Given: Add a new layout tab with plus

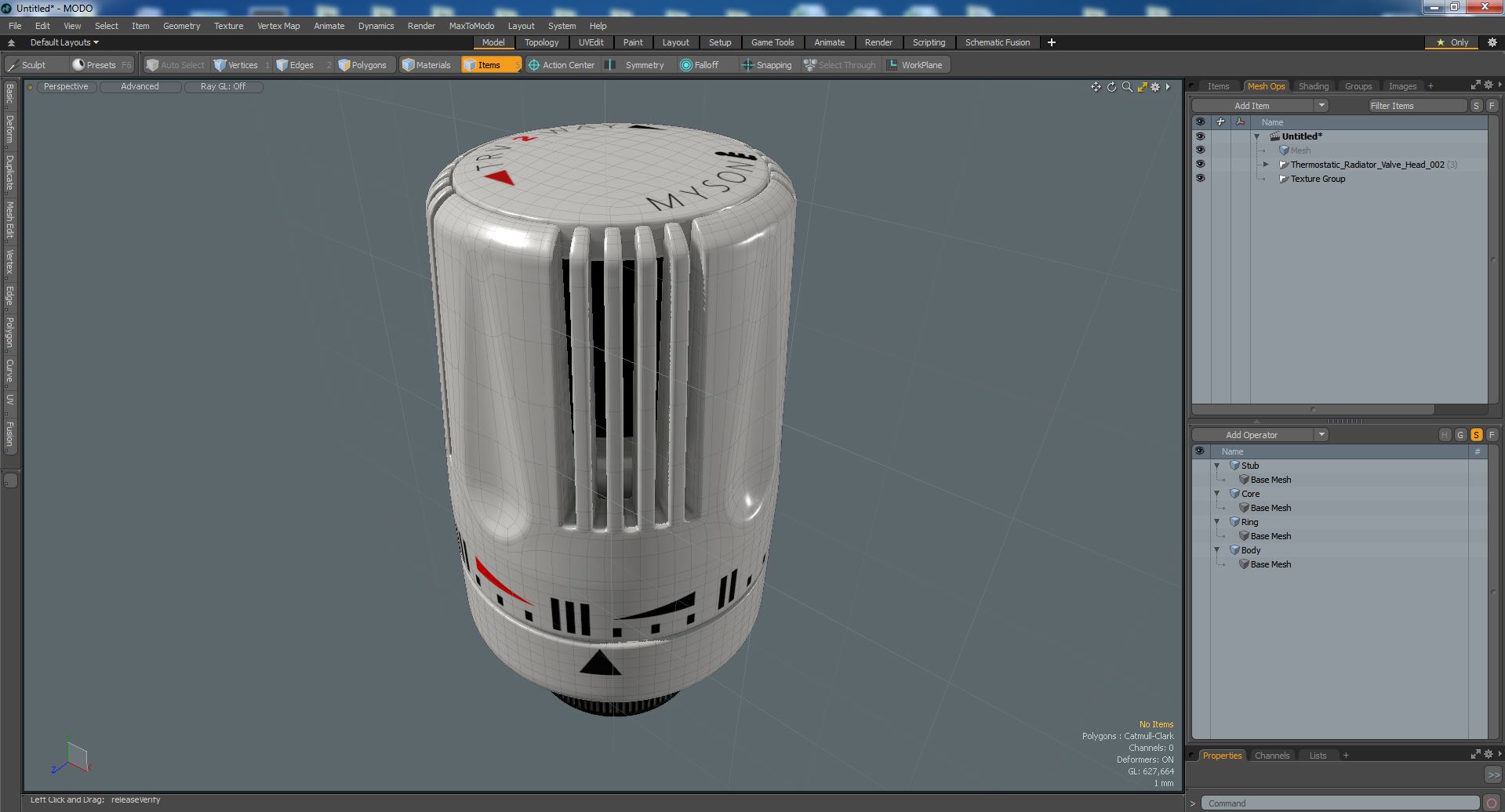Looking at the screenshot, I should (1052, 42).
